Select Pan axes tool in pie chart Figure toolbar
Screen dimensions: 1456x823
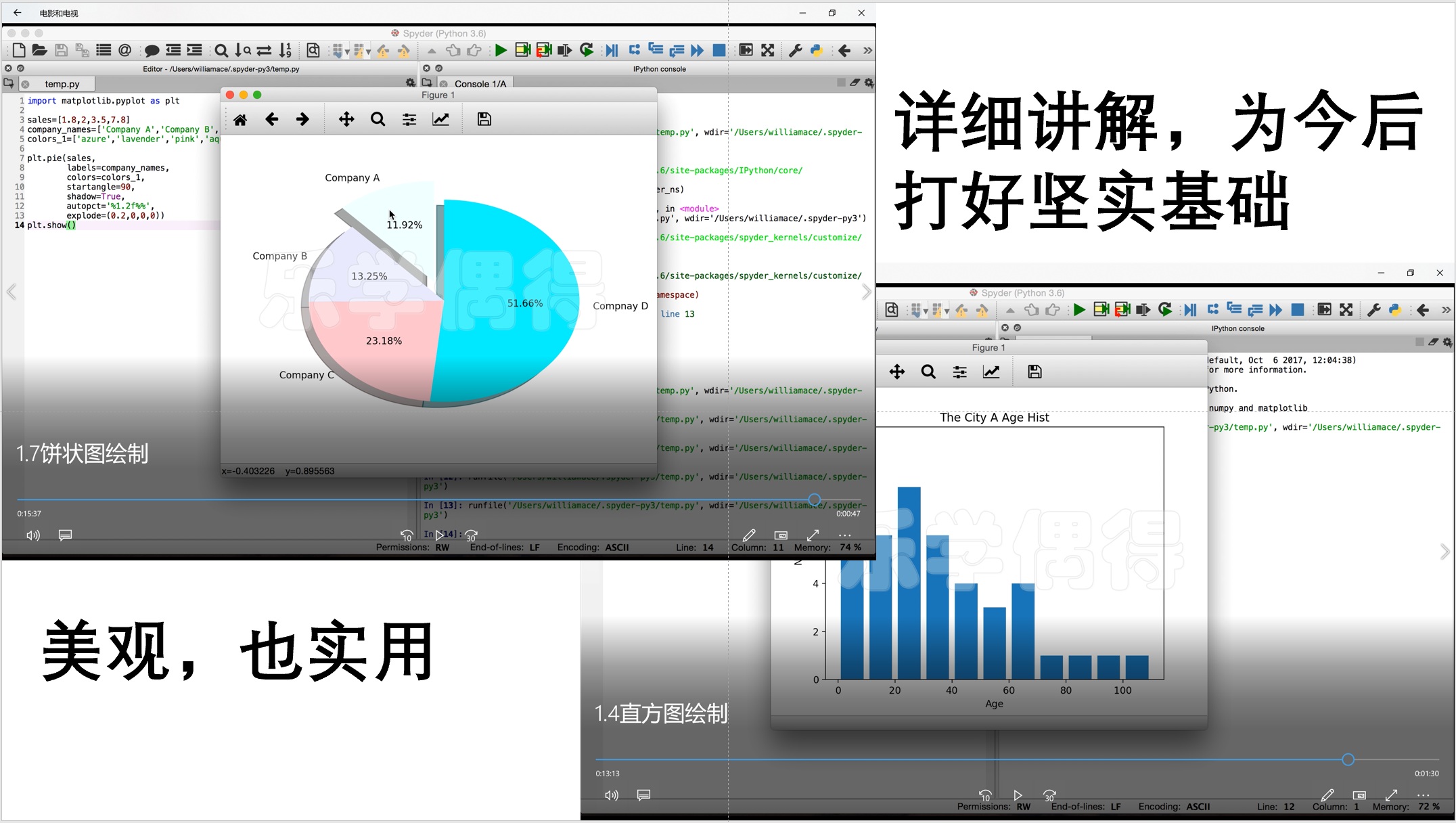346,120
